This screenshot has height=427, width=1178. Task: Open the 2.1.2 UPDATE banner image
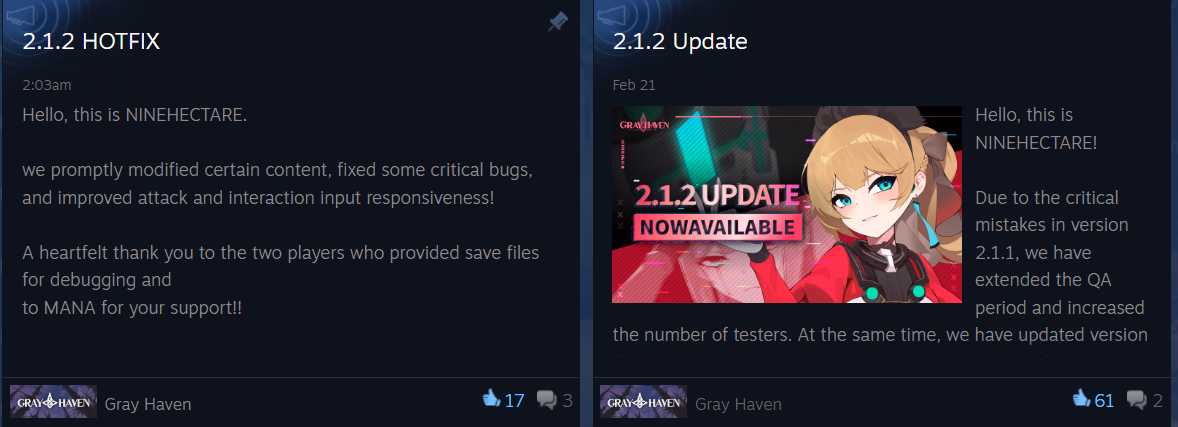(x=787, y=204)
